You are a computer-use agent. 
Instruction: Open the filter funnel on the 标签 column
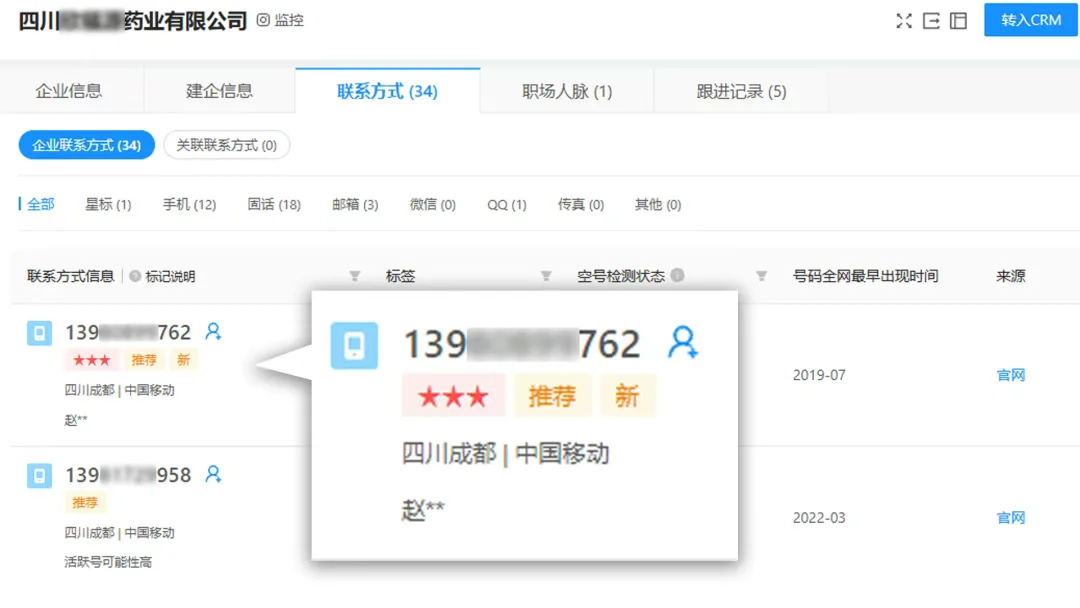click(x=546, y=276)
